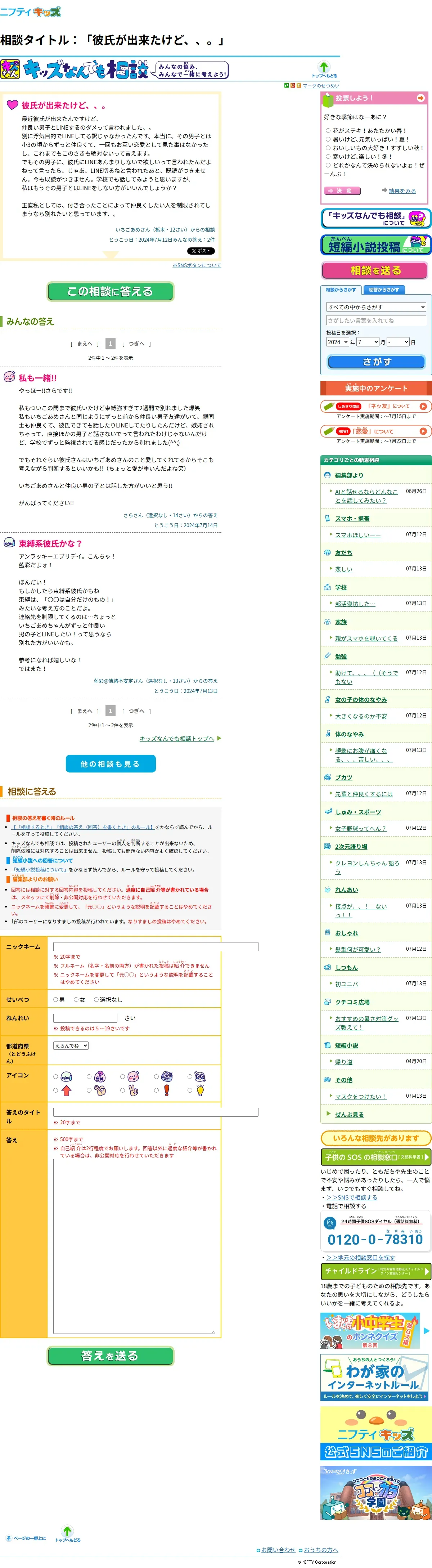Viewport: 432px width, 1568px height.
Task: Focus the ニックネーム input field
Action: [x=156, y=946]
